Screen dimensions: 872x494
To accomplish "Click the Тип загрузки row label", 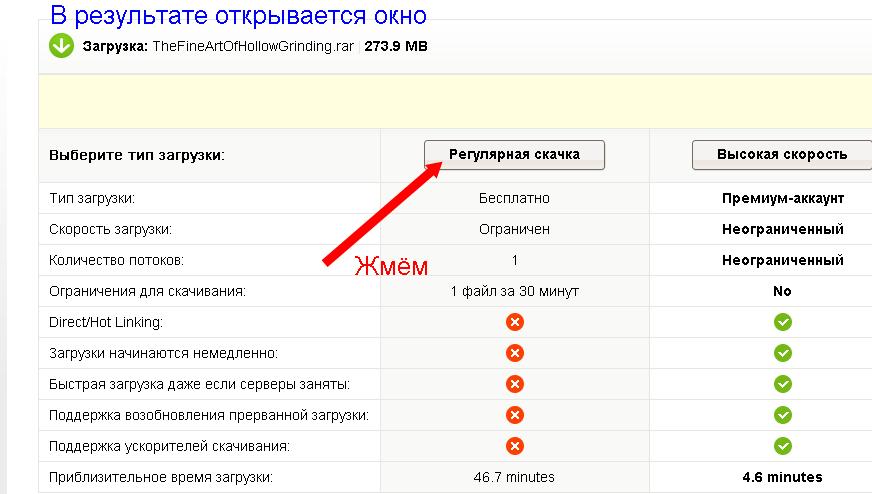I will click(x=92, y=199).
